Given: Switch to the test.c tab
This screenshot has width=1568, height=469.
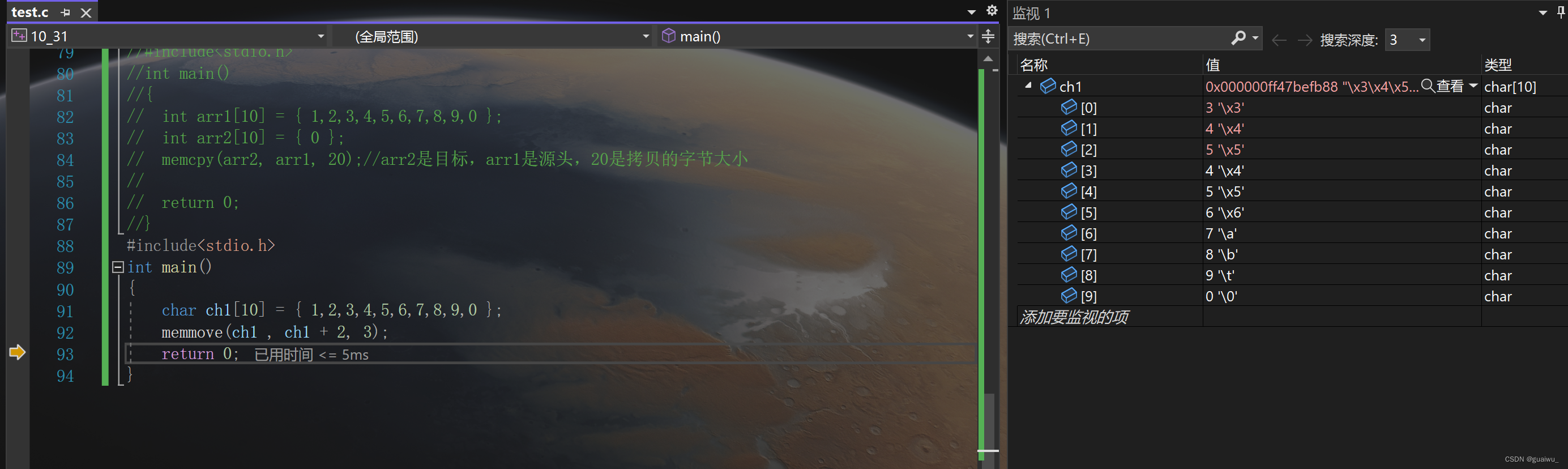Looking at the screenshot, I should [x=30, y=12].
